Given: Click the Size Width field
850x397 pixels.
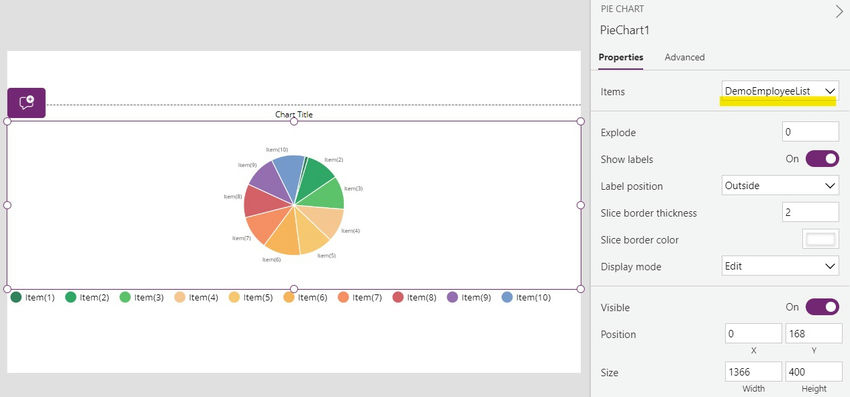Looking at the screenshot, I should point(753,372).
